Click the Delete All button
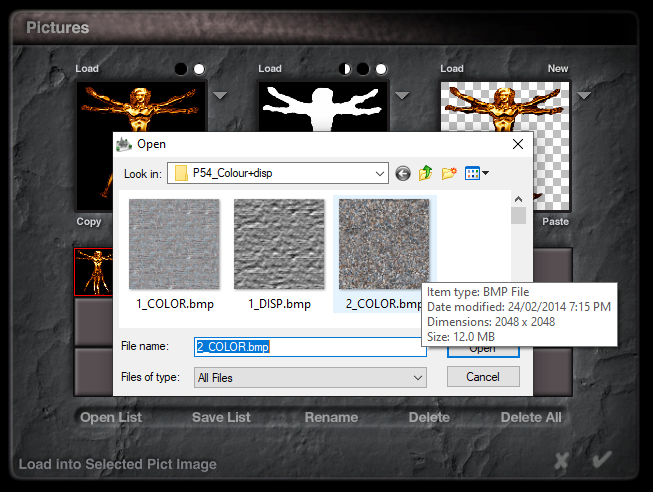The height and width of the screenshot is (492, 653). 531,417
